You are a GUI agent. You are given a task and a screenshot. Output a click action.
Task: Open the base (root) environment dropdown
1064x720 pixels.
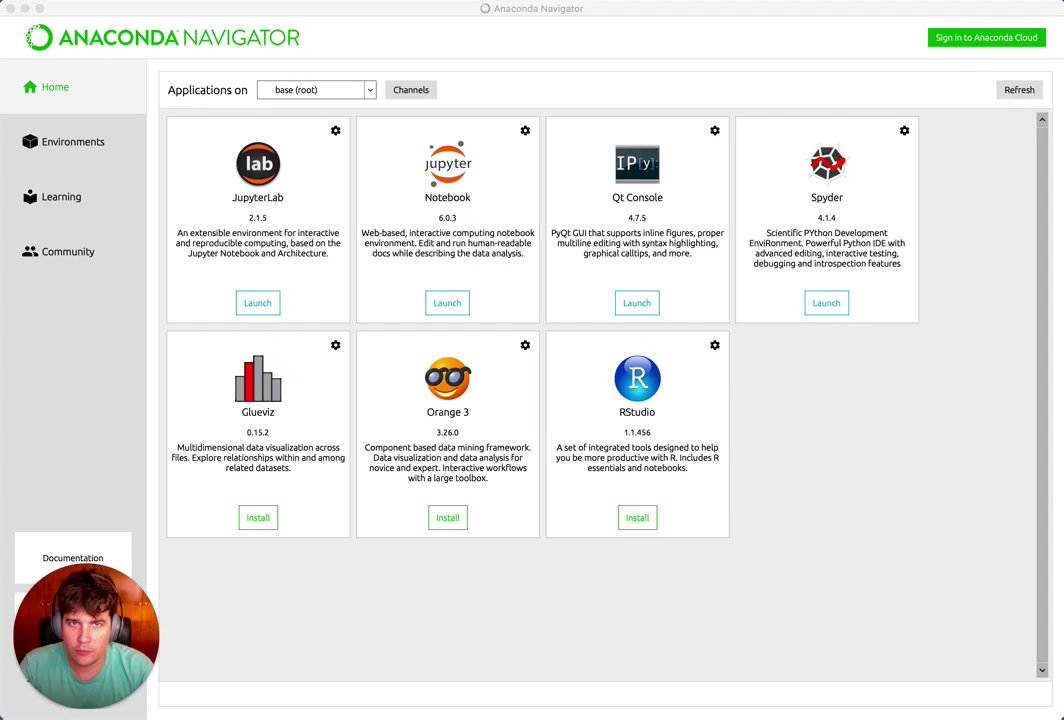pos(316,90)
